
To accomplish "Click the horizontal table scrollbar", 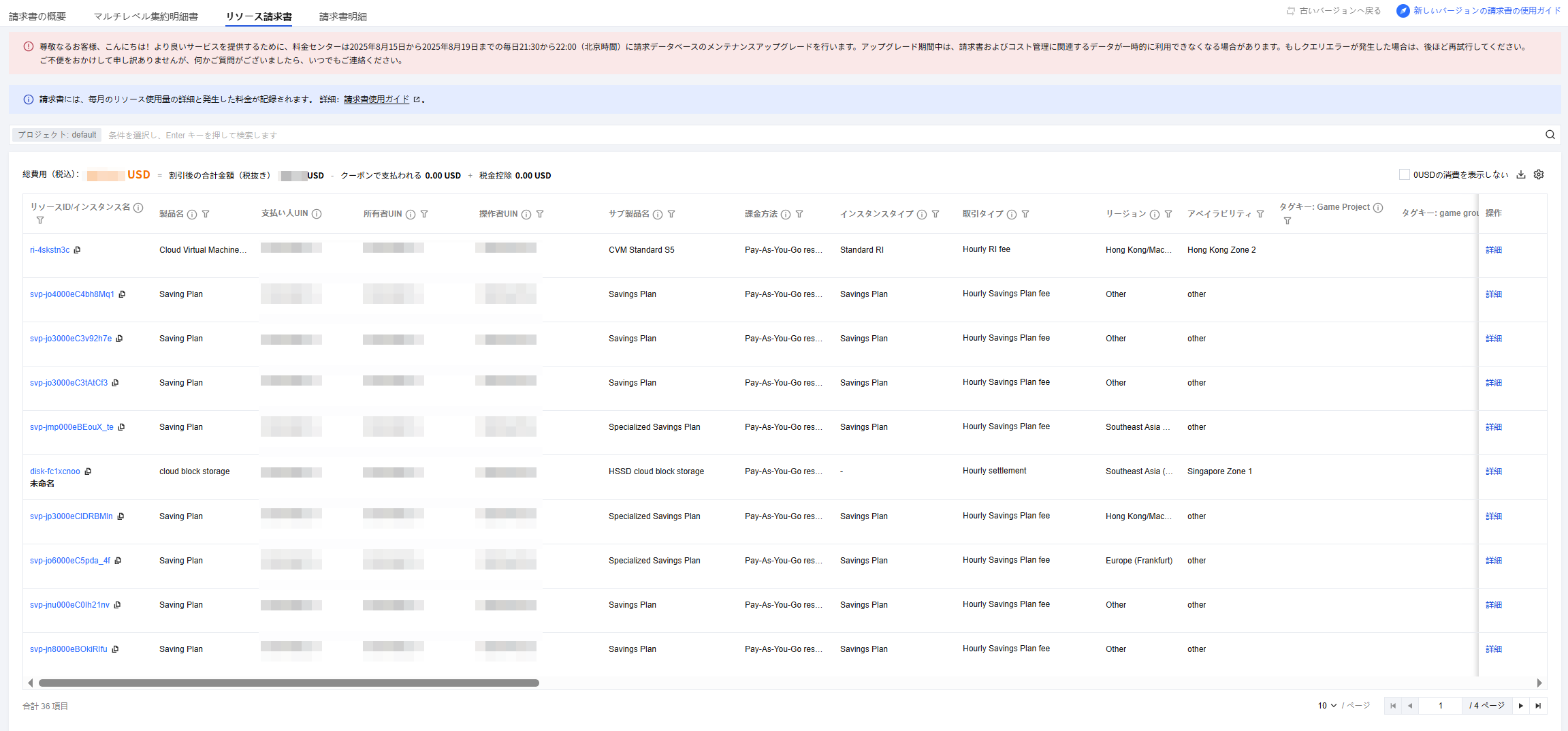I will click(289, 683).
